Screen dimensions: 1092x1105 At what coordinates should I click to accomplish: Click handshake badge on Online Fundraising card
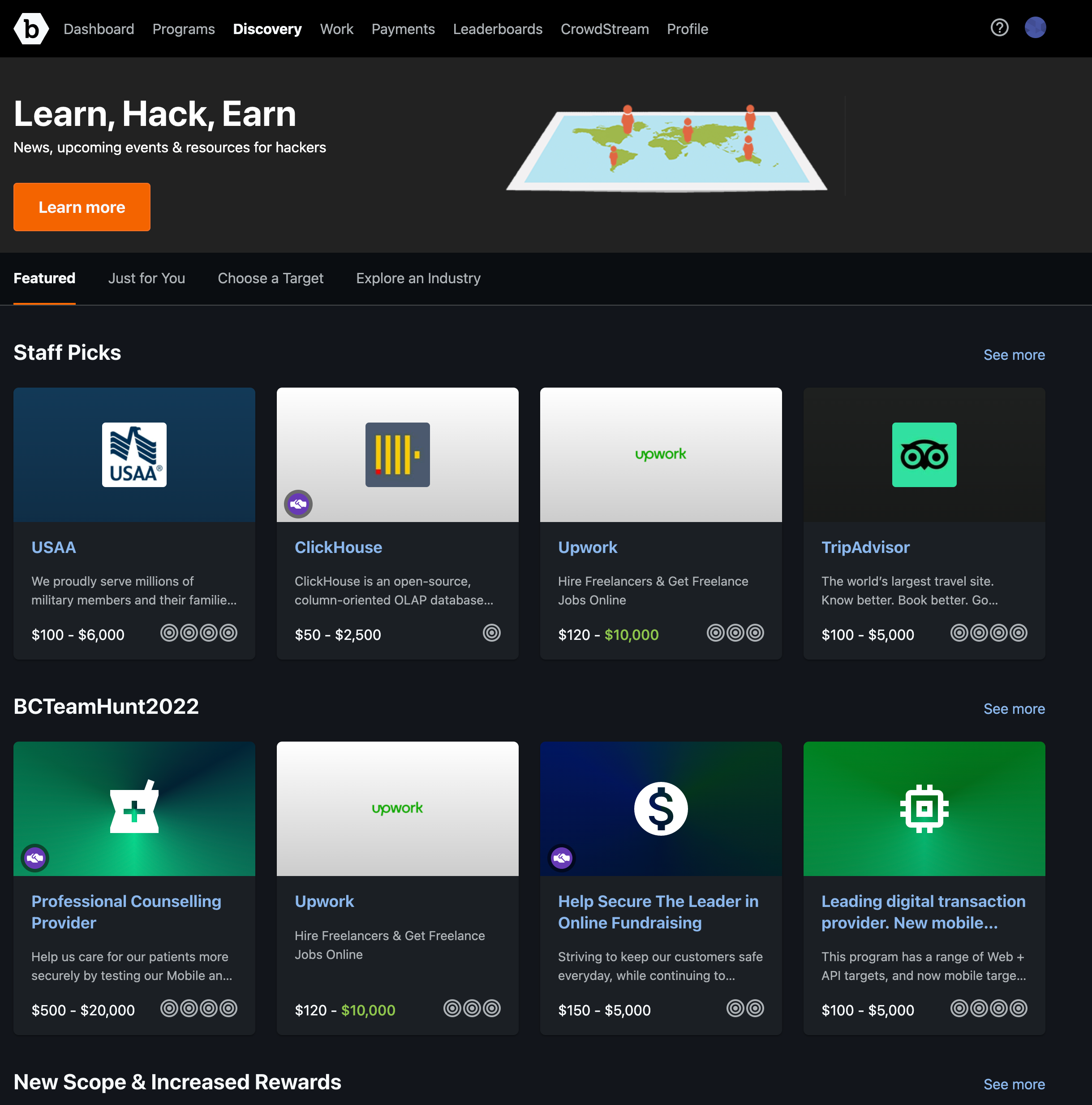coord(561,858)
